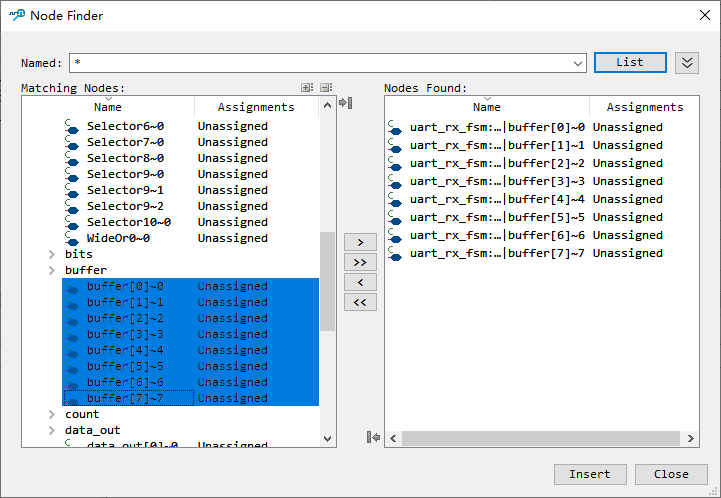Click Unassigned cell for uart_rx_fsm buffer[3]~3

point(627,181)
